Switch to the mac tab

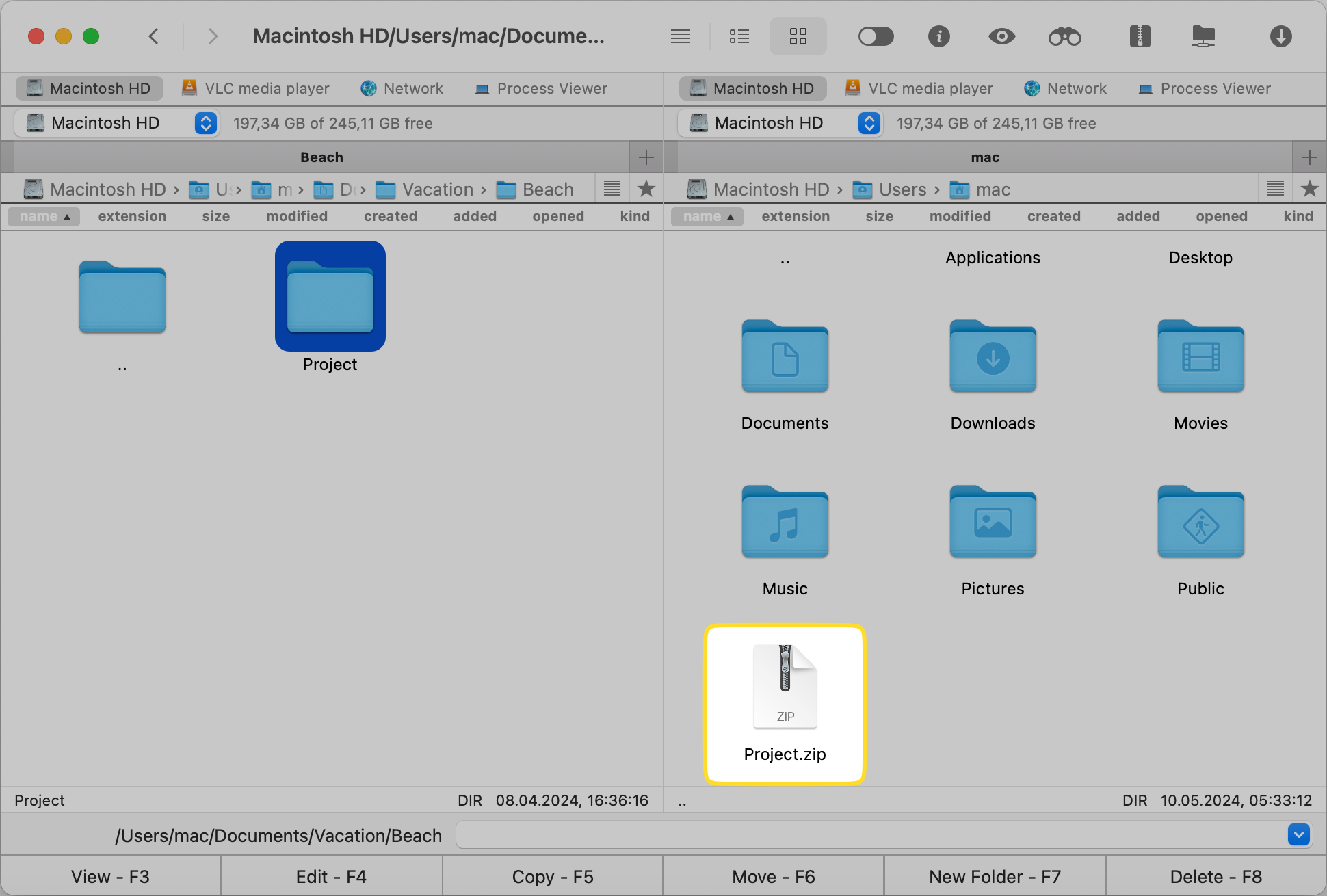985,157
